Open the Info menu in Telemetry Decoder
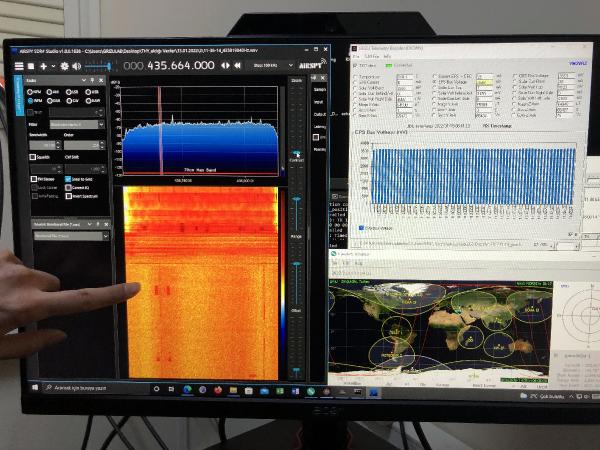The width and height of the screenshot is (600, 450). (x=388, y=56)
